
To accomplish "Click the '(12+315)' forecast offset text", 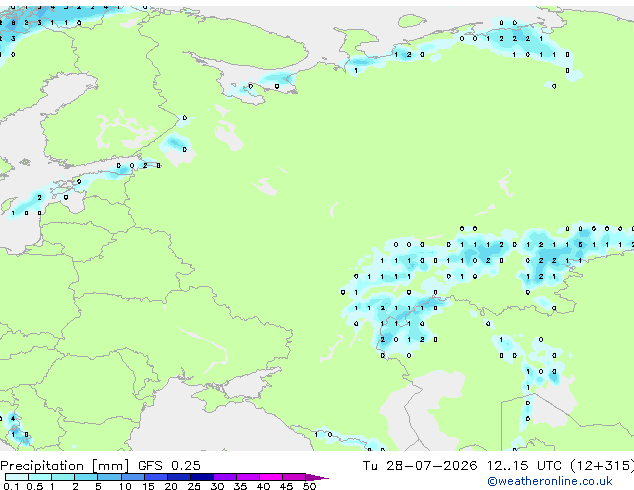I will [x=602, y=466].
